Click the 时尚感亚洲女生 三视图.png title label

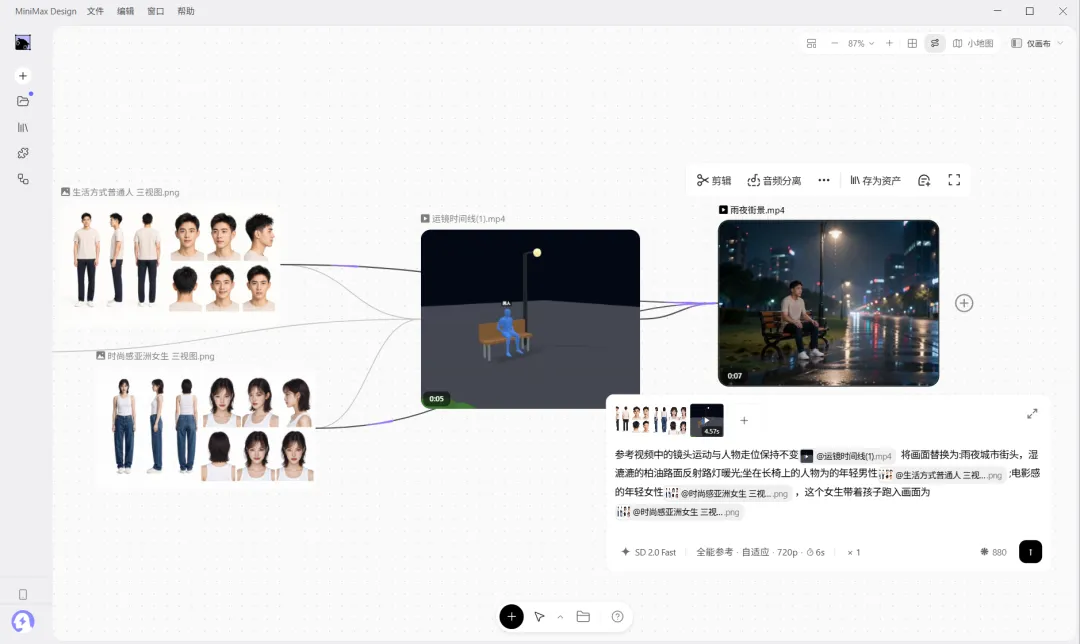(160, 356)
